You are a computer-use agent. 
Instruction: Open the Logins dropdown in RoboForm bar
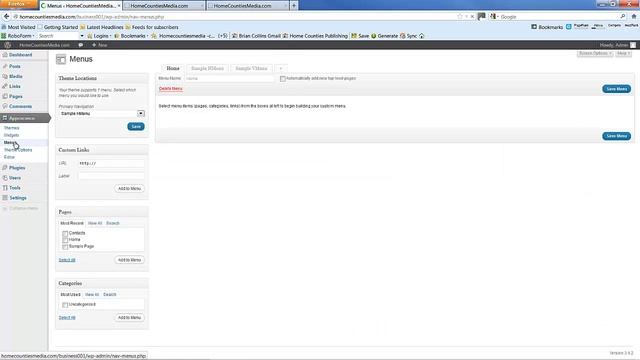tap(100, 36)
